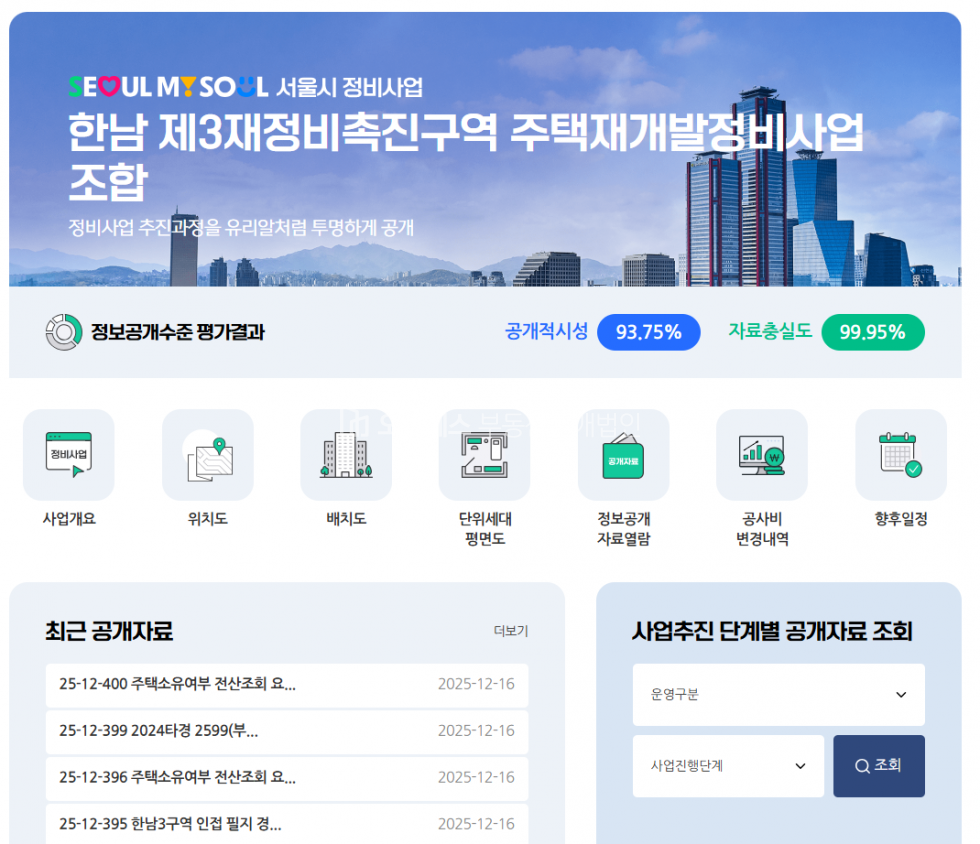Click the 자료충실도 label
The width and height of the screenshot is (980, 844).
click(770, 331)
